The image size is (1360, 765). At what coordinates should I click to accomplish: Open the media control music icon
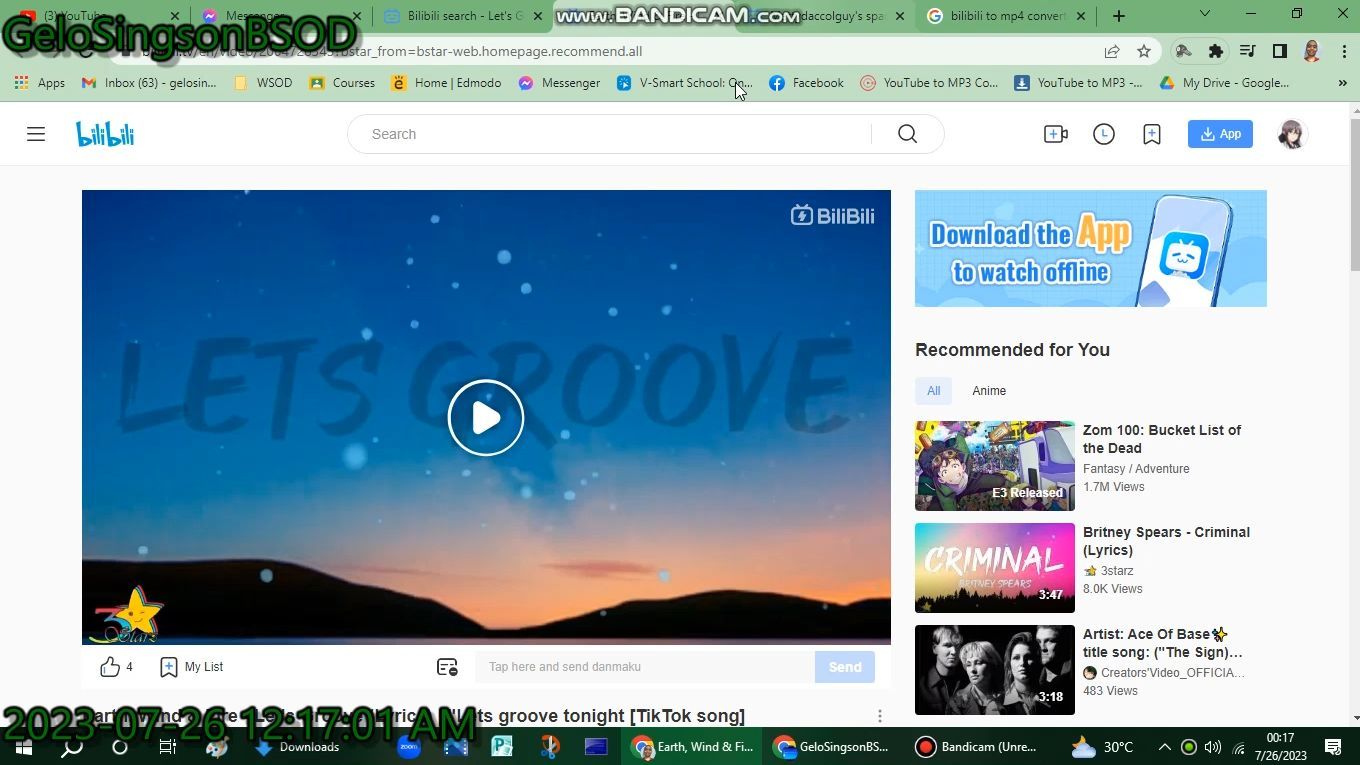1248,51
